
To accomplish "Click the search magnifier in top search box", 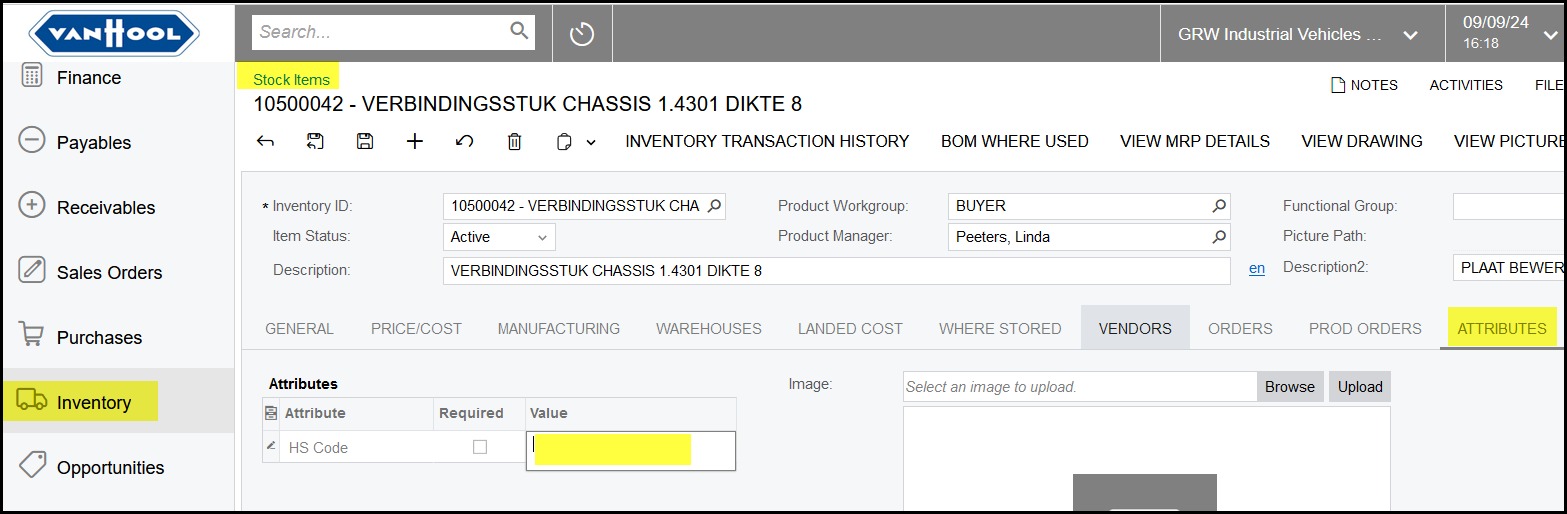I will coord(519,31).
